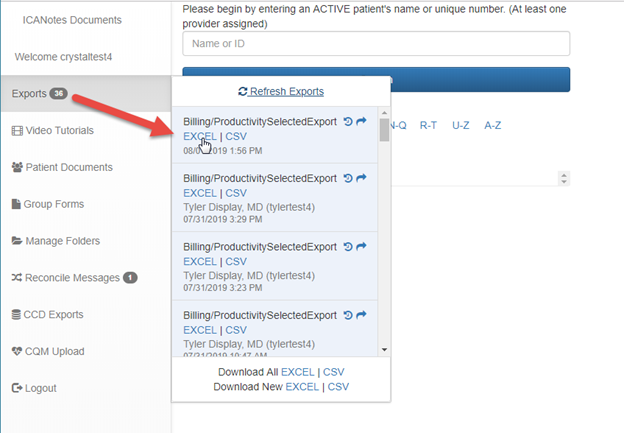Click Download All EXCEL link
624x433 pixels.
(301, 372)
